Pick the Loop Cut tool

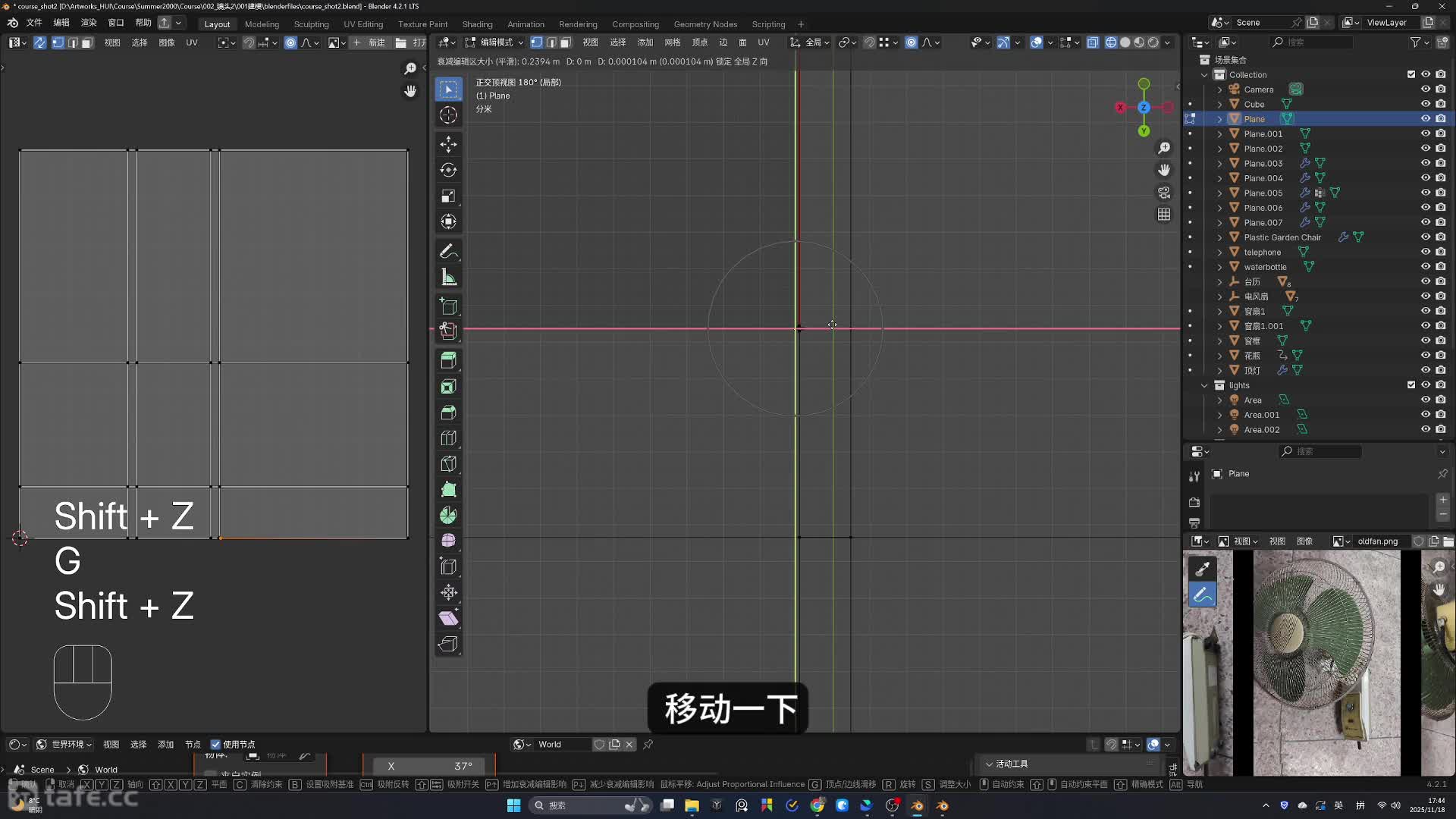click(x=448, y=438)
